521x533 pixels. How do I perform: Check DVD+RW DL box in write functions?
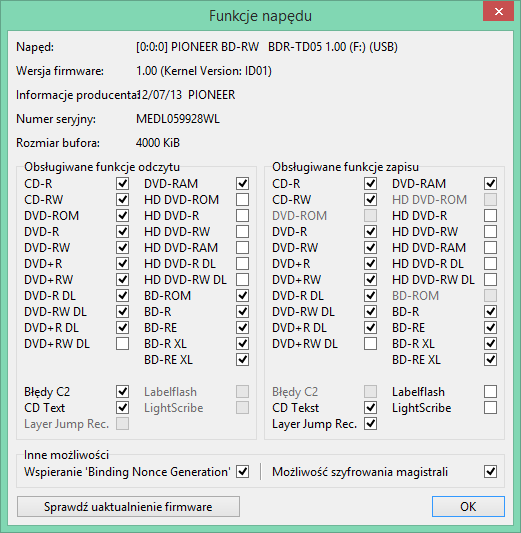coord(370,343)
